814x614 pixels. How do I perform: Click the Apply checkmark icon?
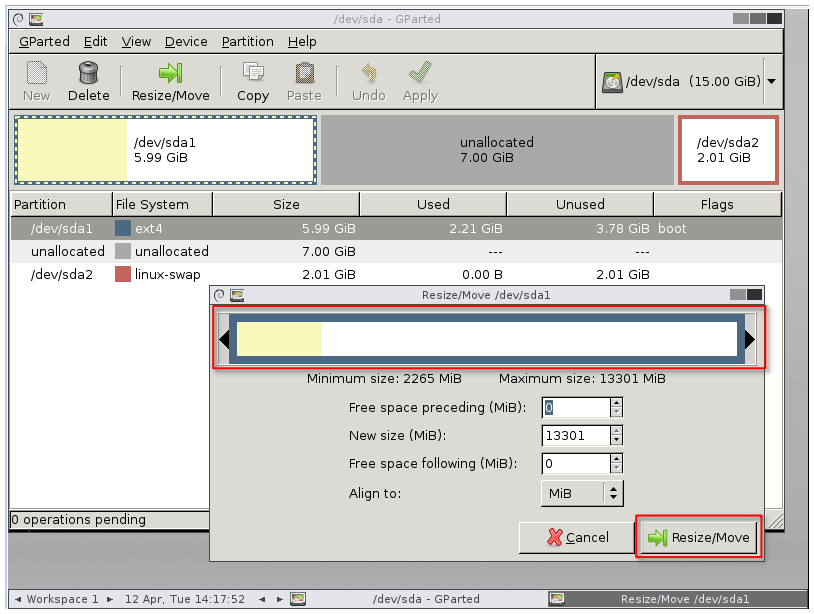pos(420,72)
